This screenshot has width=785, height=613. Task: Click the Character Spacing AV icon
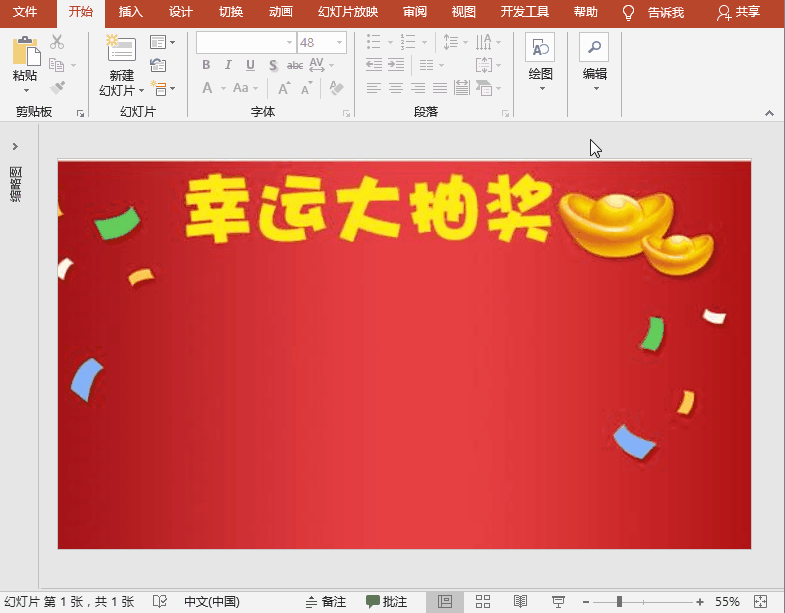tap(317, 65)
